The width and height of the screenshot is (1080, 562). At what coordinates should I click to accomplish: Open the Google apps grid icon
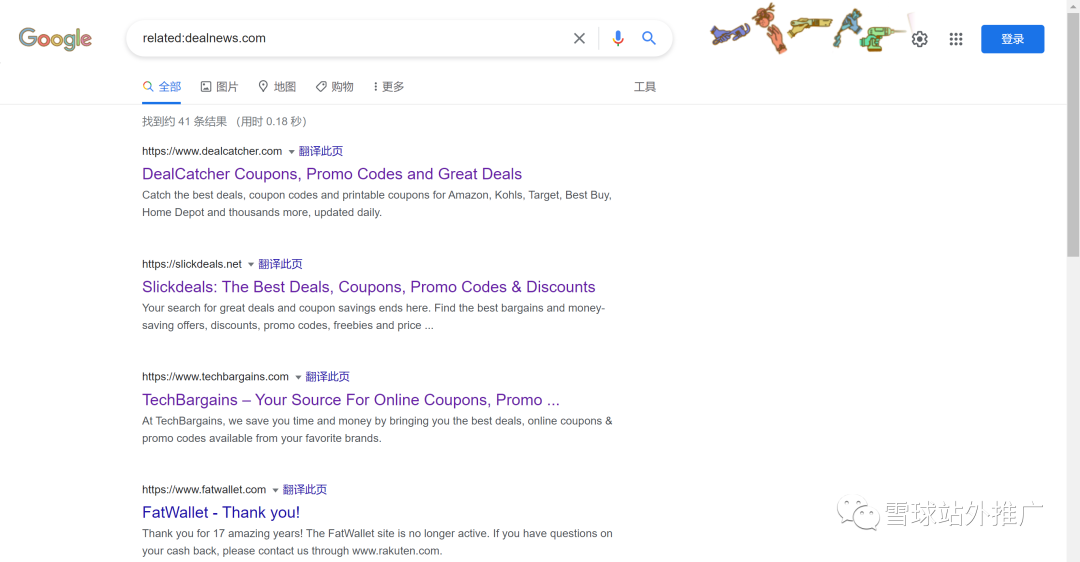click(x=956, y=39)
